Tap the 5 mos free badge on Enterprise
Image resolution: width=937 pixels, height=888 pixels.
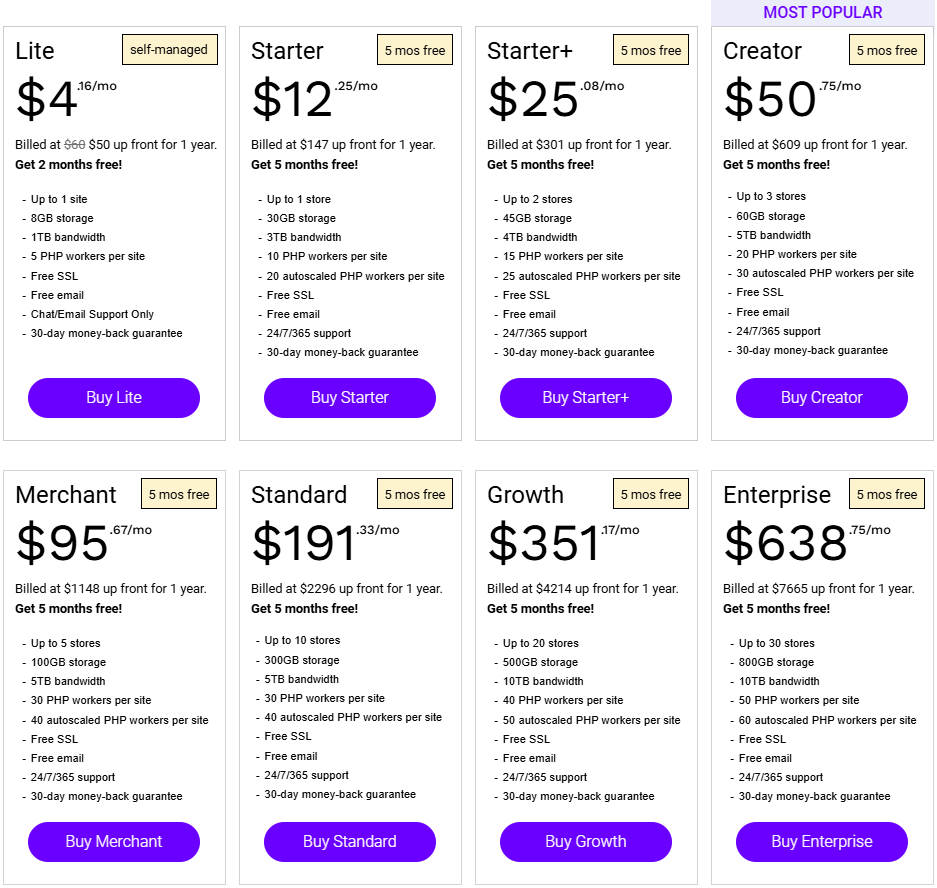click(887, 495)
